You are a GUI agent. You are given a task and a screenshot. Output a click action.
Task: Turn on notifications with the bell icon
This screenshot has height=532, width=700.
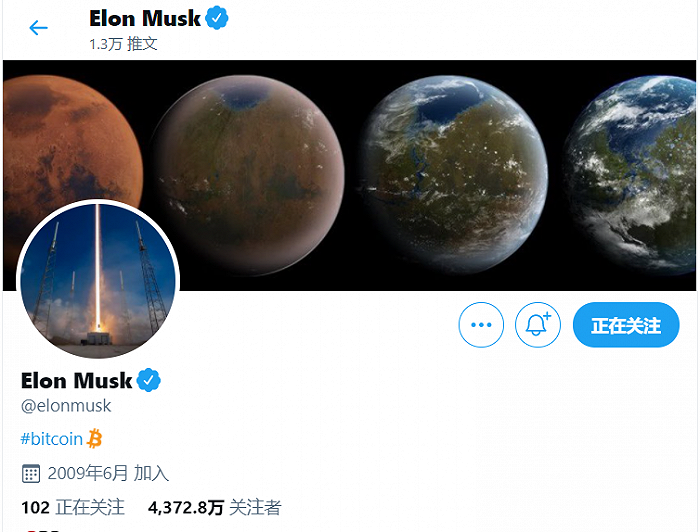(x=538, y=325)
